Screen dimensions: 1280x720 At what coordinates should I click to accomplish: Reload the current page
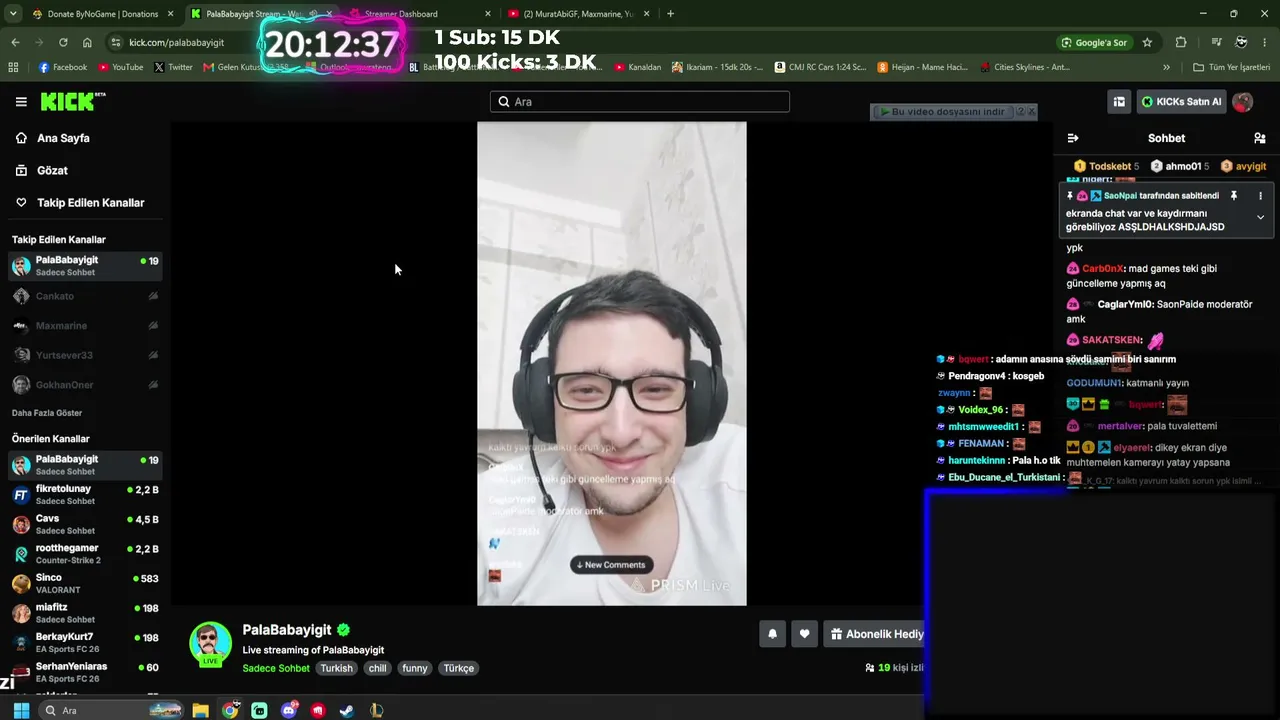(63, 42)
